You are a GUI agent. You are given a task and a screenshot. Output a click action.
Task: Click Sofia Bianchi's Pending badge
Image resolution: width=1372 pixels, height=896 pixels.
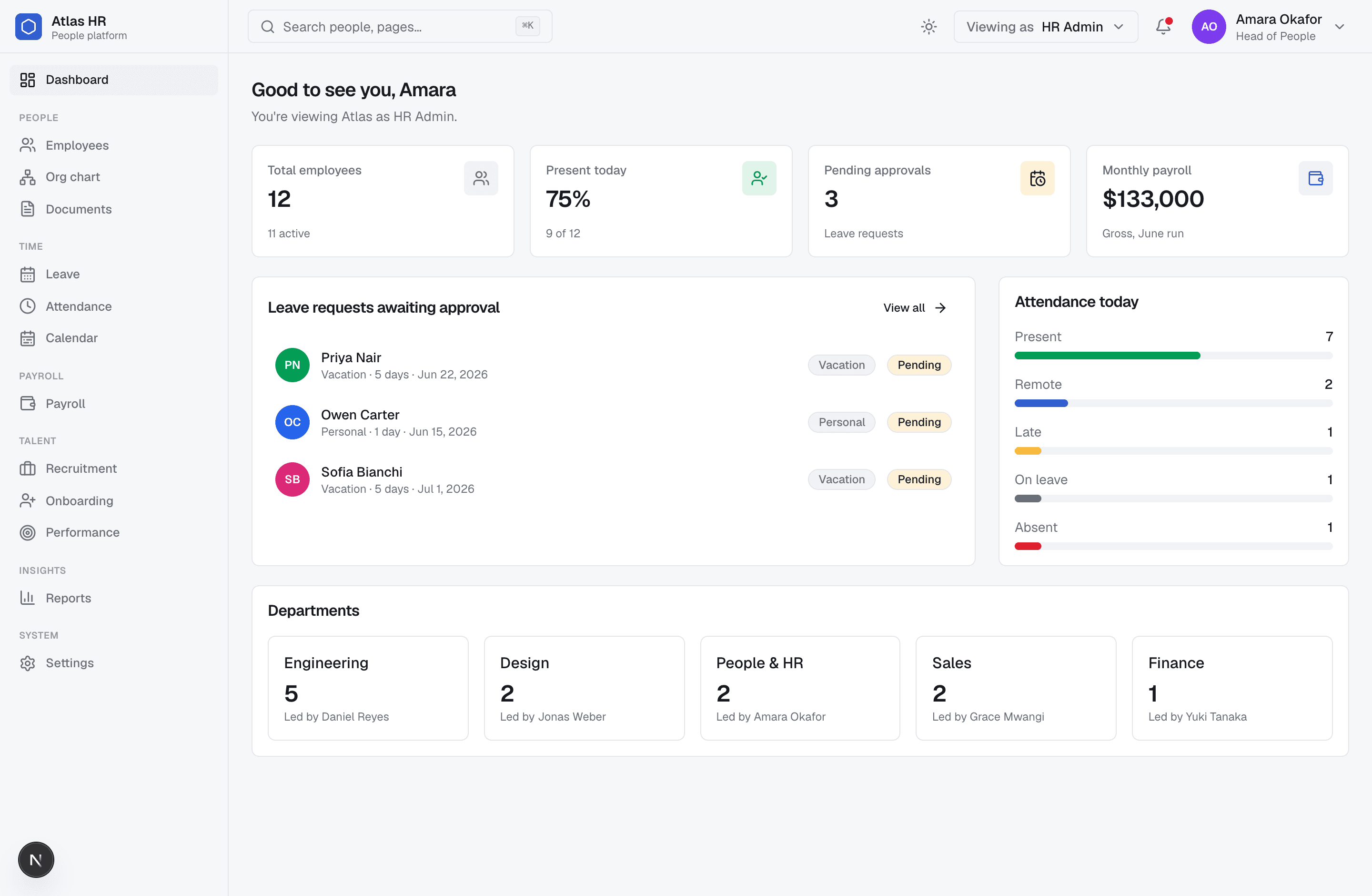(x=919, y=479)
